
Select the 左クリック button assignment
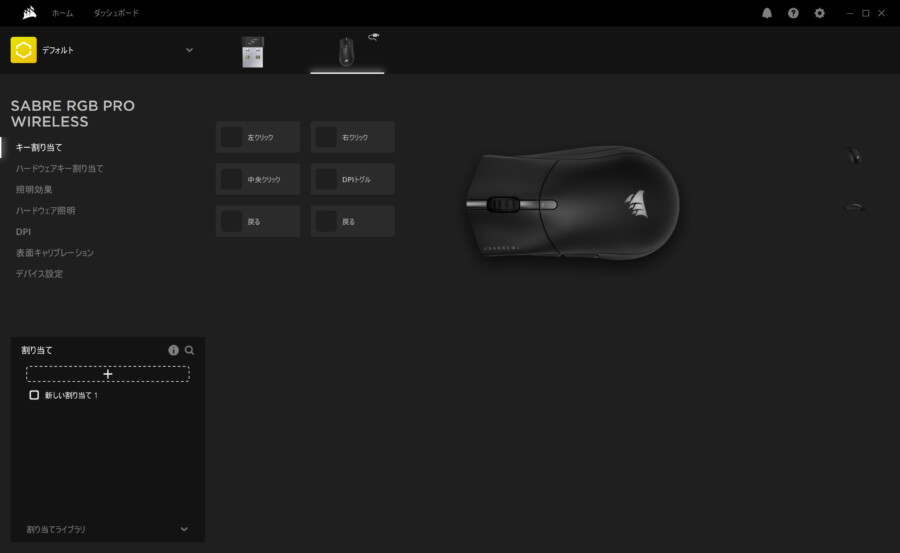258,137
